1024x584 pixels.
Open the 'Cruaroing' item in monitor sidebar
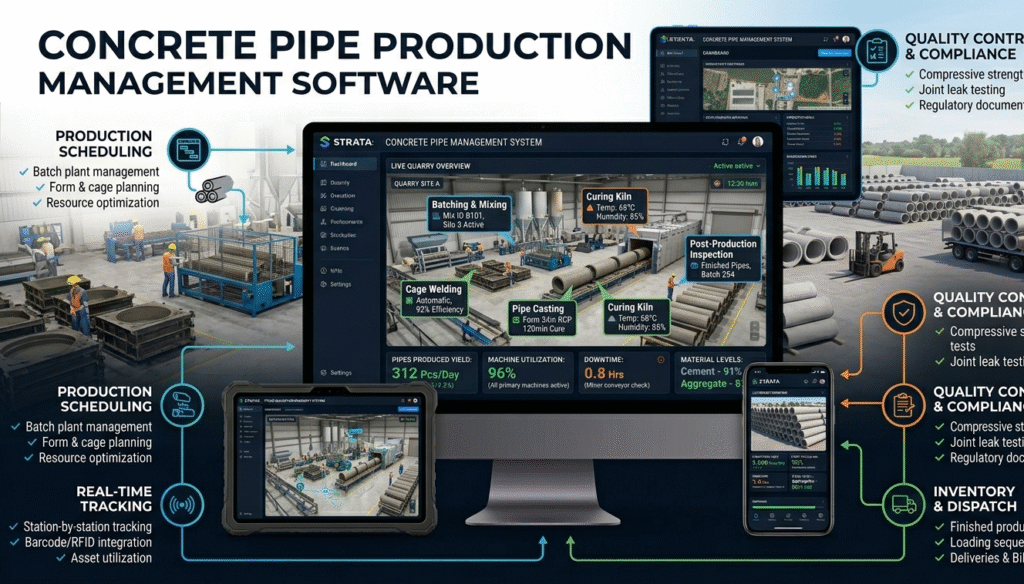pyautogui.click(x=336, y=208)
